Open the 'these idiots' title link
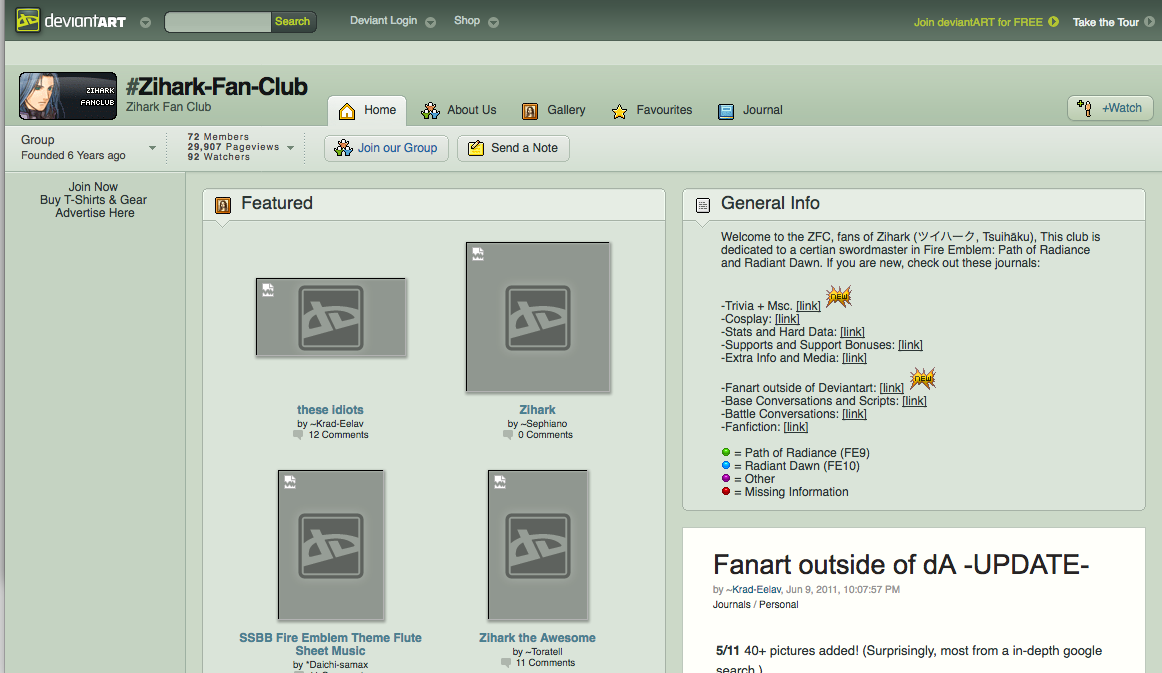 (x=331, y=410)
